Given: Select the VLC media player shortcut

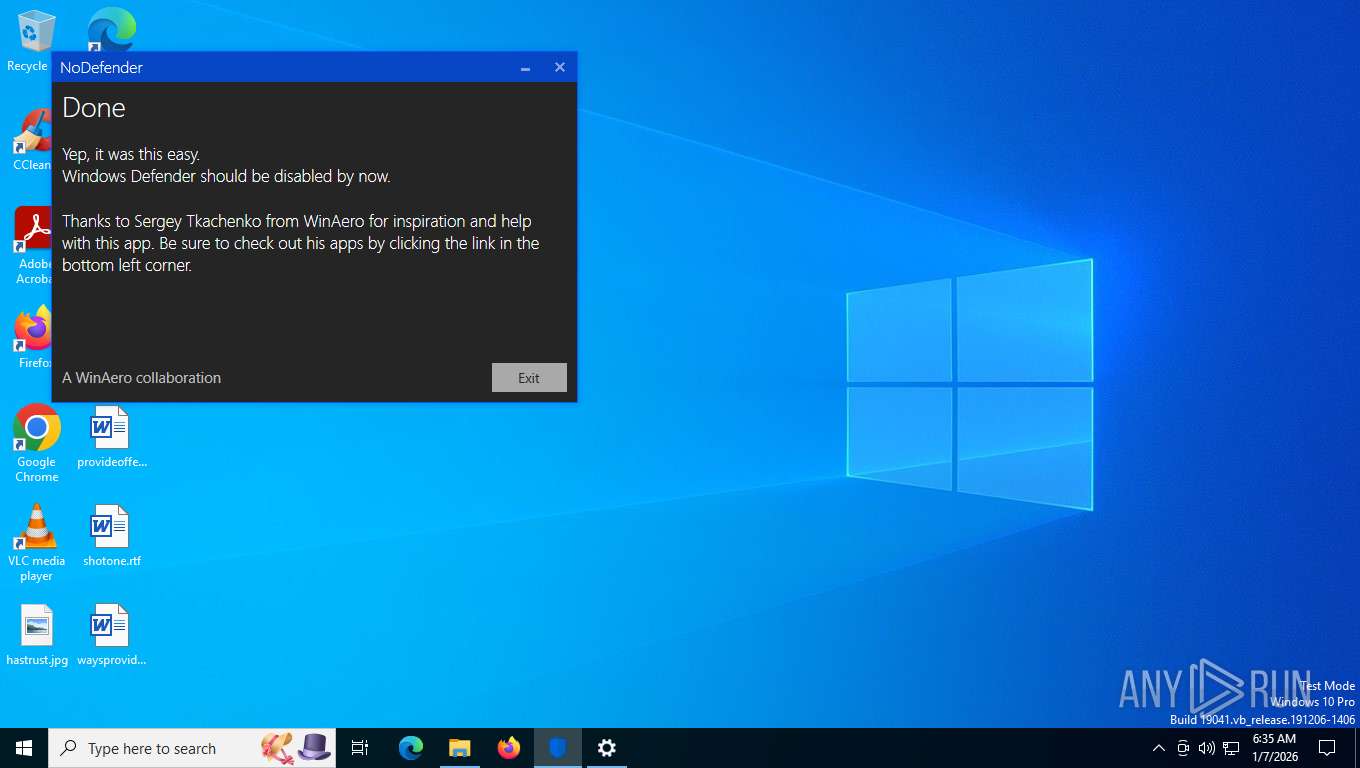Looking at the screenshot, I should click(x=37, y=543).
